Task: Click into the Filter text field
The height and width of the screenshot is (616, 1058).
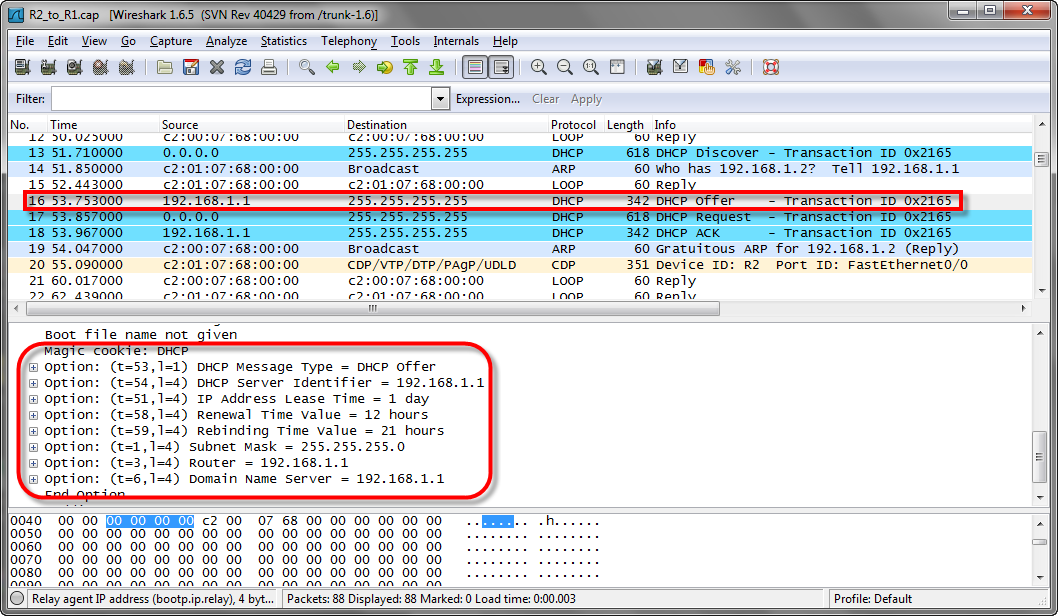Action: point(242,99)
